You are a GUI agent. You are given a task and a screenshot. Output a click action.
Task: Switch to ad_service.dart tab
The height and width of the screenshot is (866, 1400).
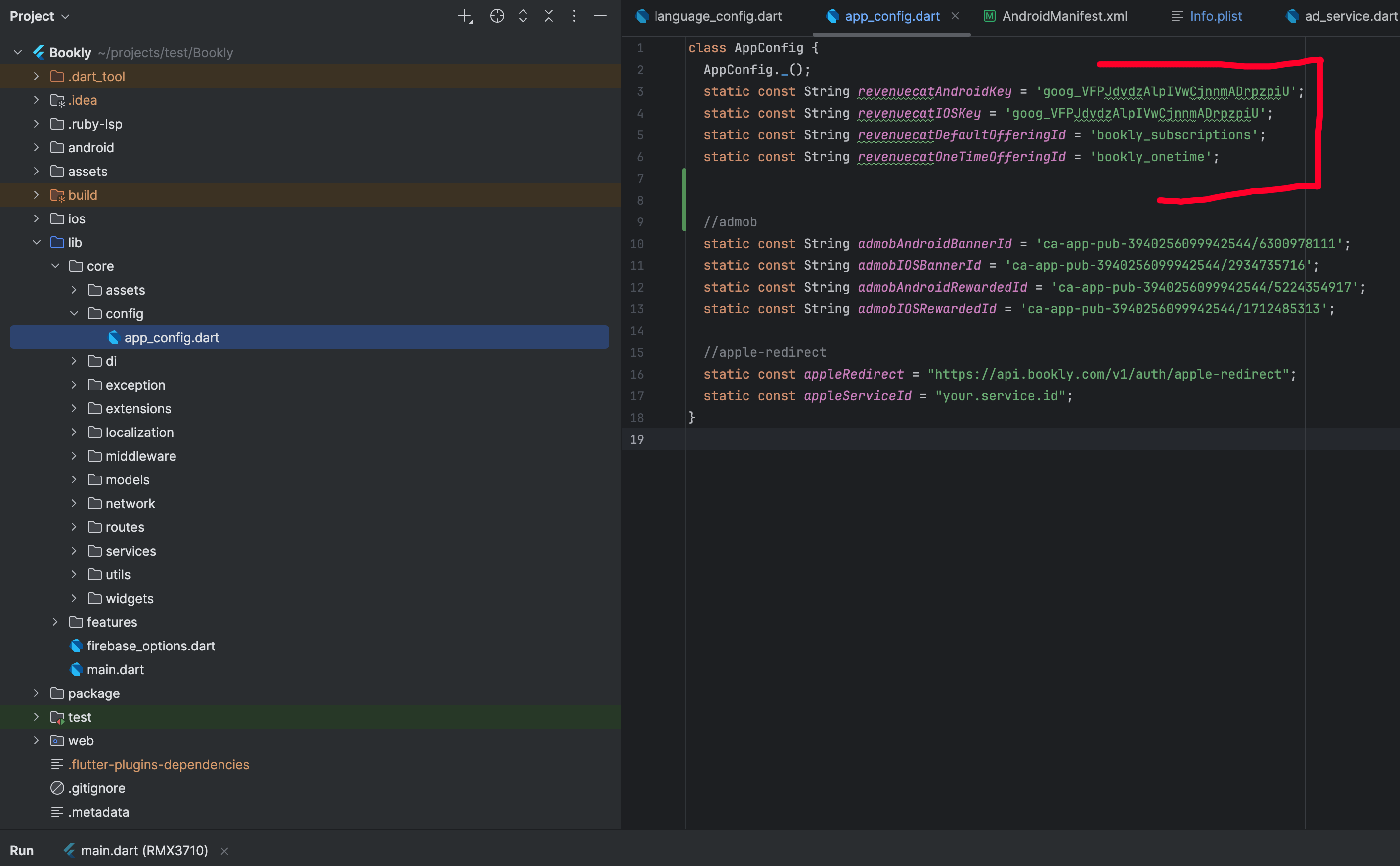1342,16
